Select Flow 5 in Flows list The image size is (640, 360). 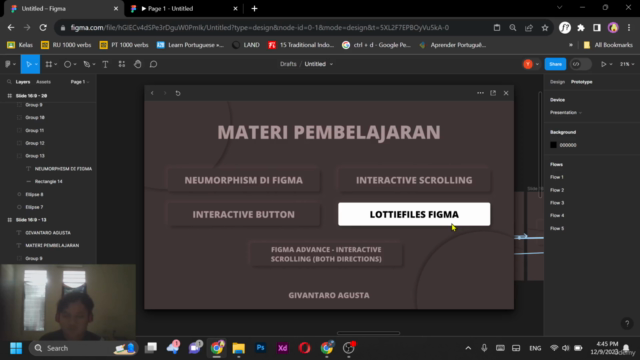point(557,228)
